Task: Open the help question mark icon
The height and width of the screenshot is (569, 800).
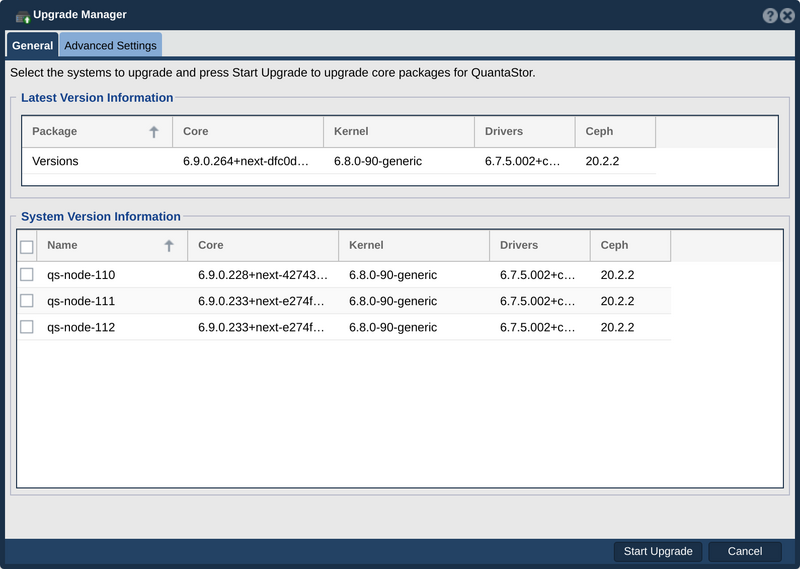Action: 770,15
